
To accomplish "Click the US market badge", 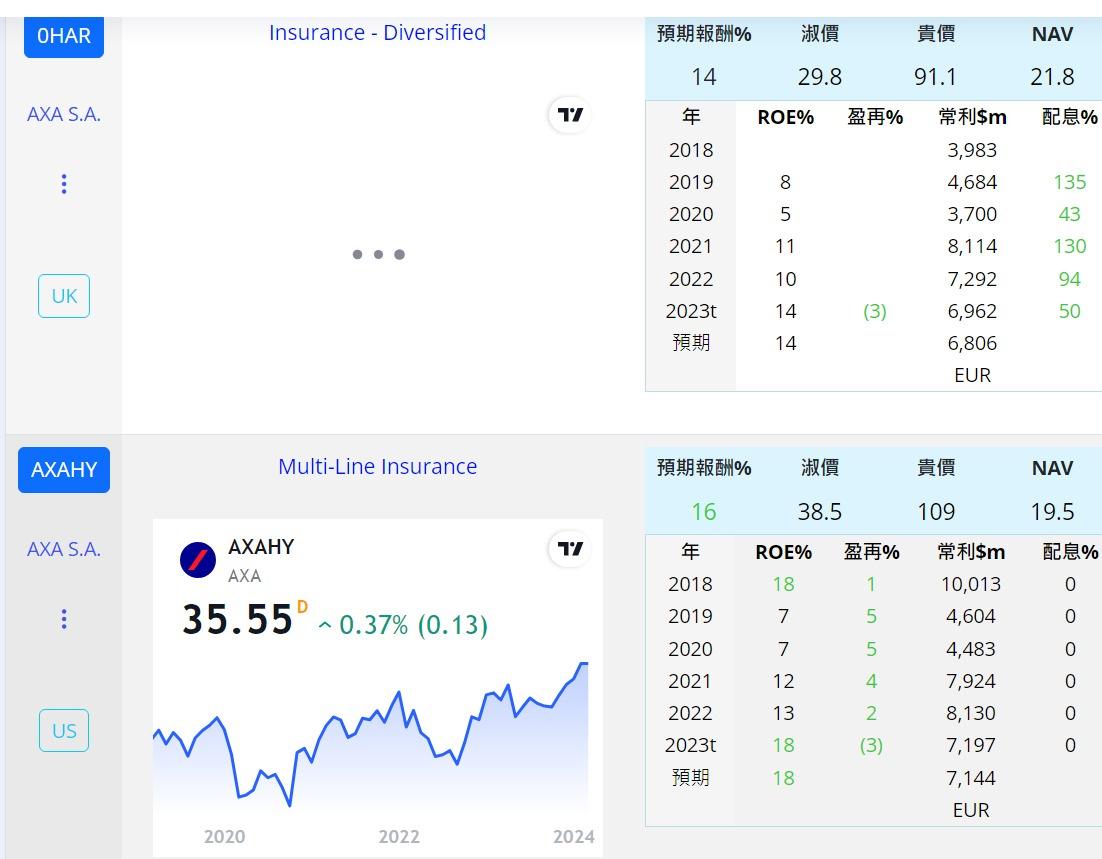I will (x=64, y=730).
